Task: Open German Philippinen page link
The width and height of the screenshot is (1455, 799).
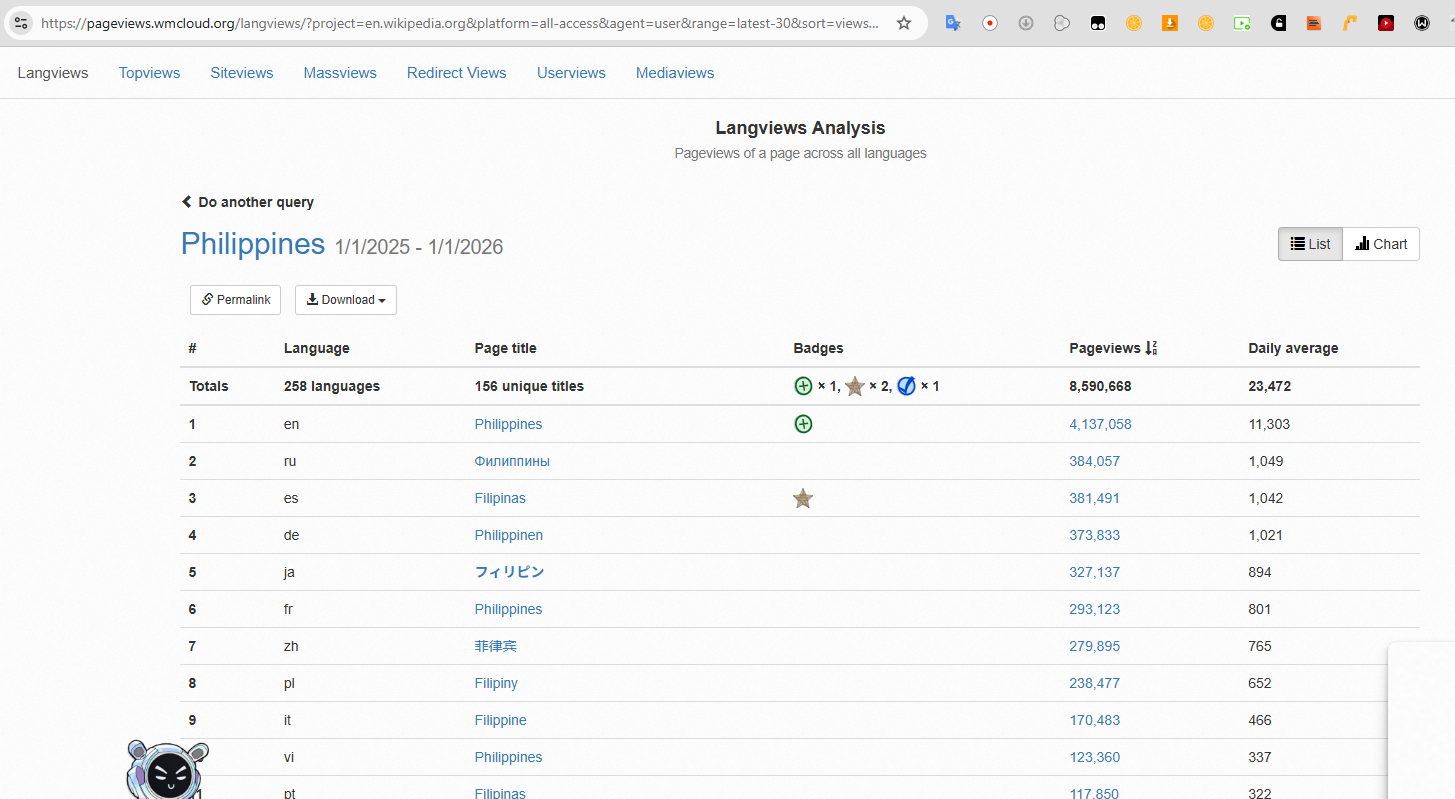Action: 509,535
